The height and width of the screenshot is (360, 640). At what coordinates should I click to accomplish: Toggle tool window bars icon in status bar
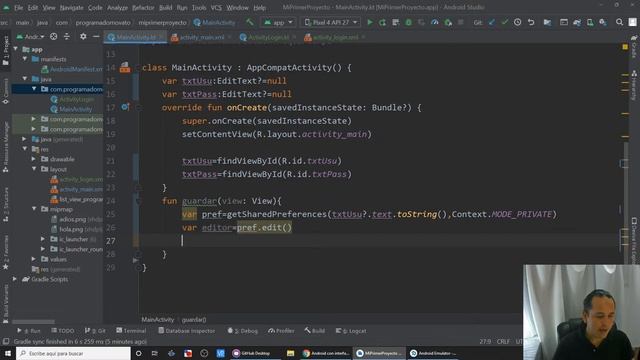(6, 341)
